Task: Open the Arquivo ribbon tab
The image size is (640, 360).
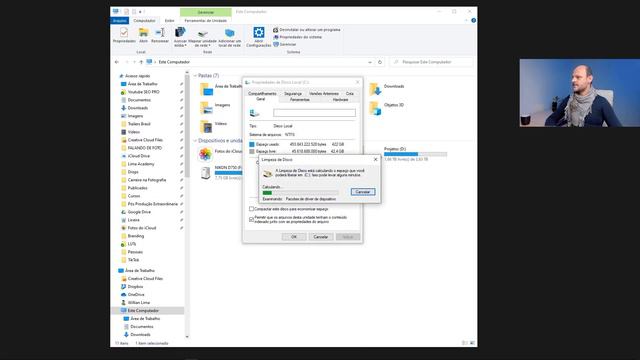Action: click(x=120, y=20)
